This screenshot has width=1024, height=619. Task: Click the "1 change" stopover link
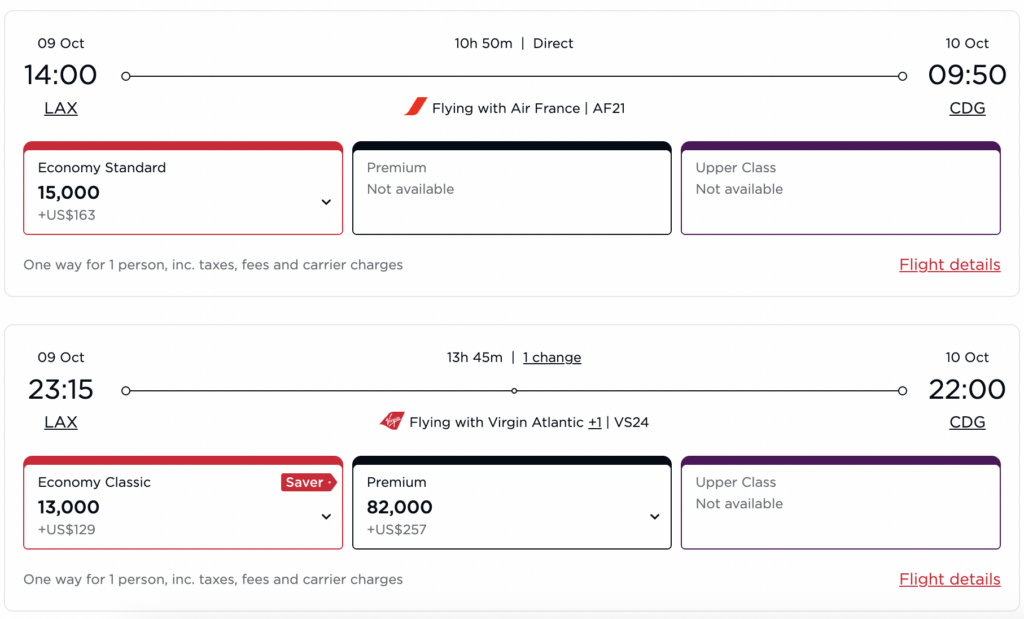552,357
